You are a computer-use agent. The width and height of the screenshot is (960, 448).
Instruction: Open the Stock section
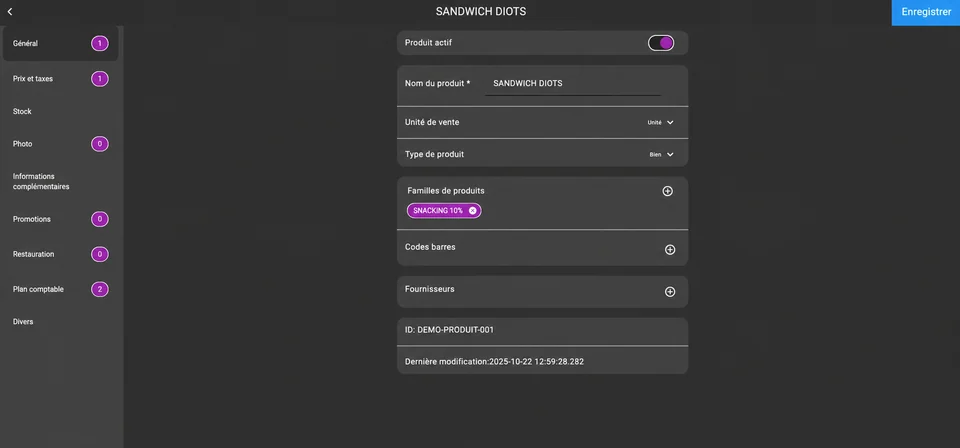tap(61, 111)
